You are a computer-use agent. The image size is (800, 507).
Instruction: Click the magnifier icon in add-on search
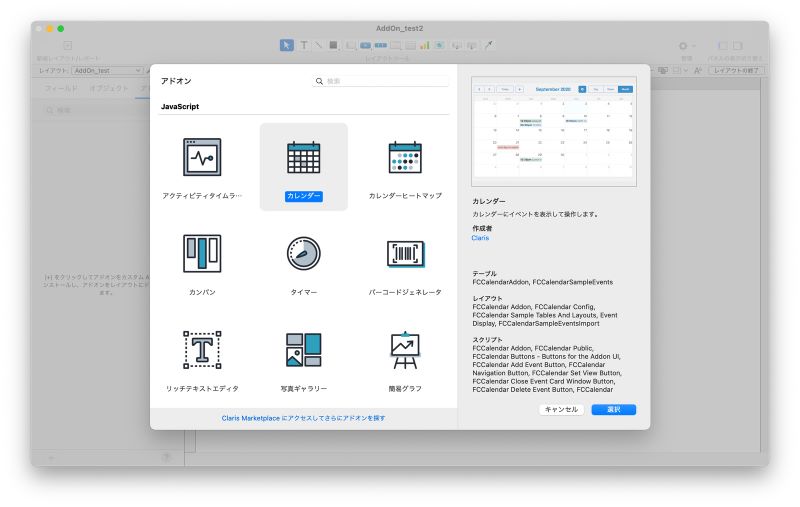point(319,81)
